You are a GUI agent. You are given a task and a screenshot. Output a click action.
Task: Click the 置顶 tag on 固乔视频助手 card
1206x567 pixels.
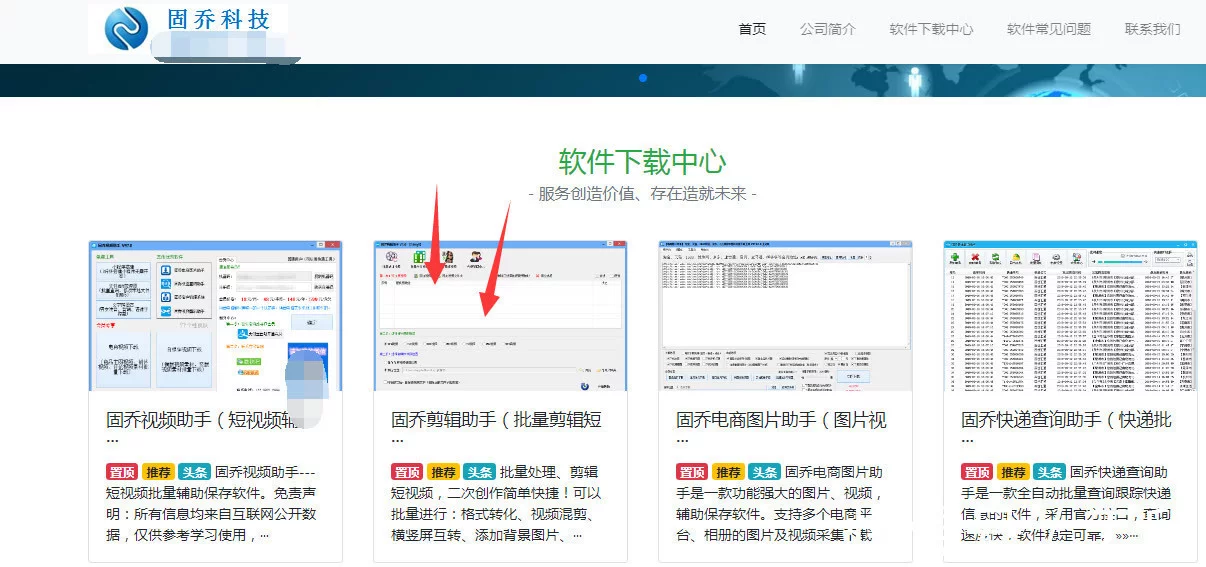pos(122,472)
